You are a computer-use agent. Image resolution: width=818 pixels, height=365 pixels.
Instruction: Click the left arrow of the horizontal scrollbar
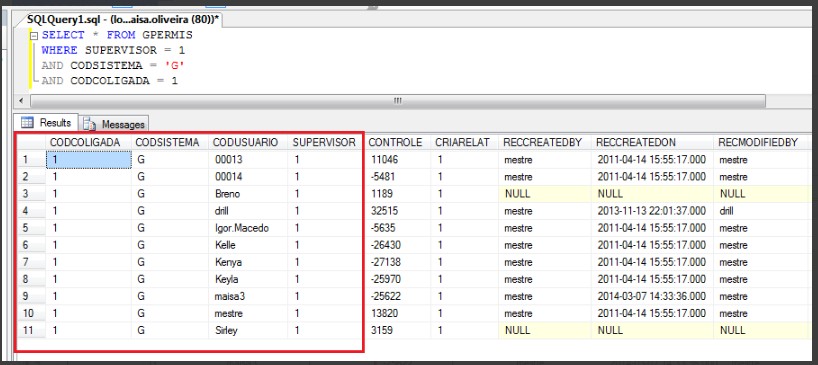pos(21,101)
